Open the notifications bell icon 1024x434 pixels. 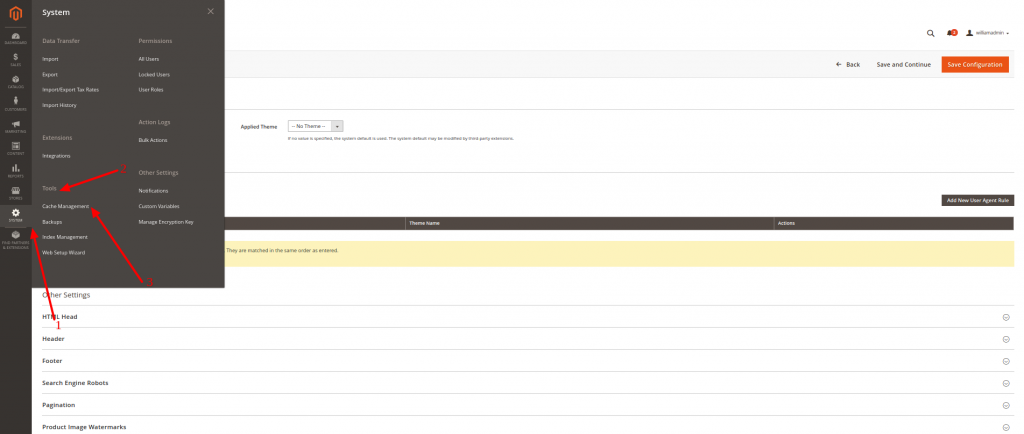tap(950, 33)
